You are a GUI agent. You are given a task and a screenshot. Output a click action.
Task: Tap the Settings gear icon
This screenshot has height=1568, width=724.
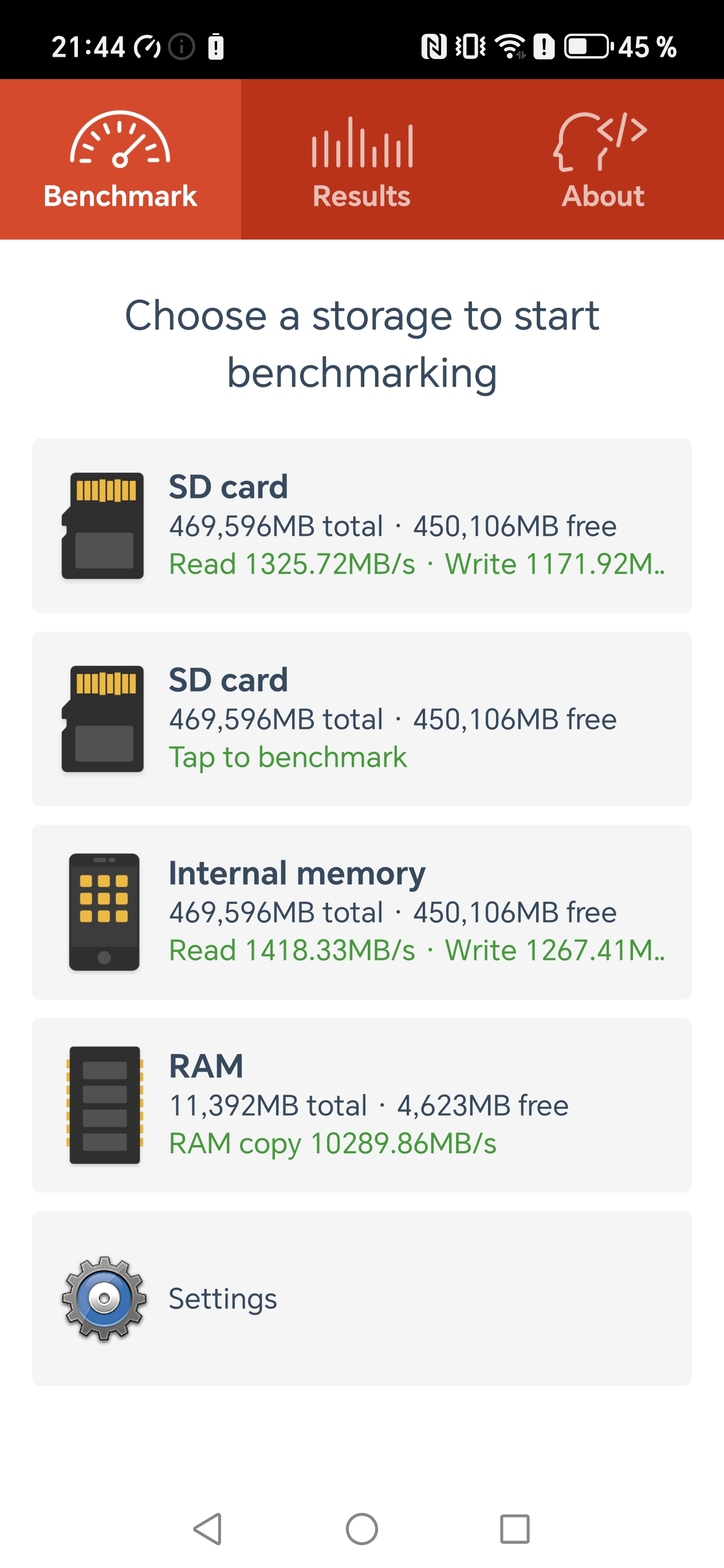pos(104,1297)
